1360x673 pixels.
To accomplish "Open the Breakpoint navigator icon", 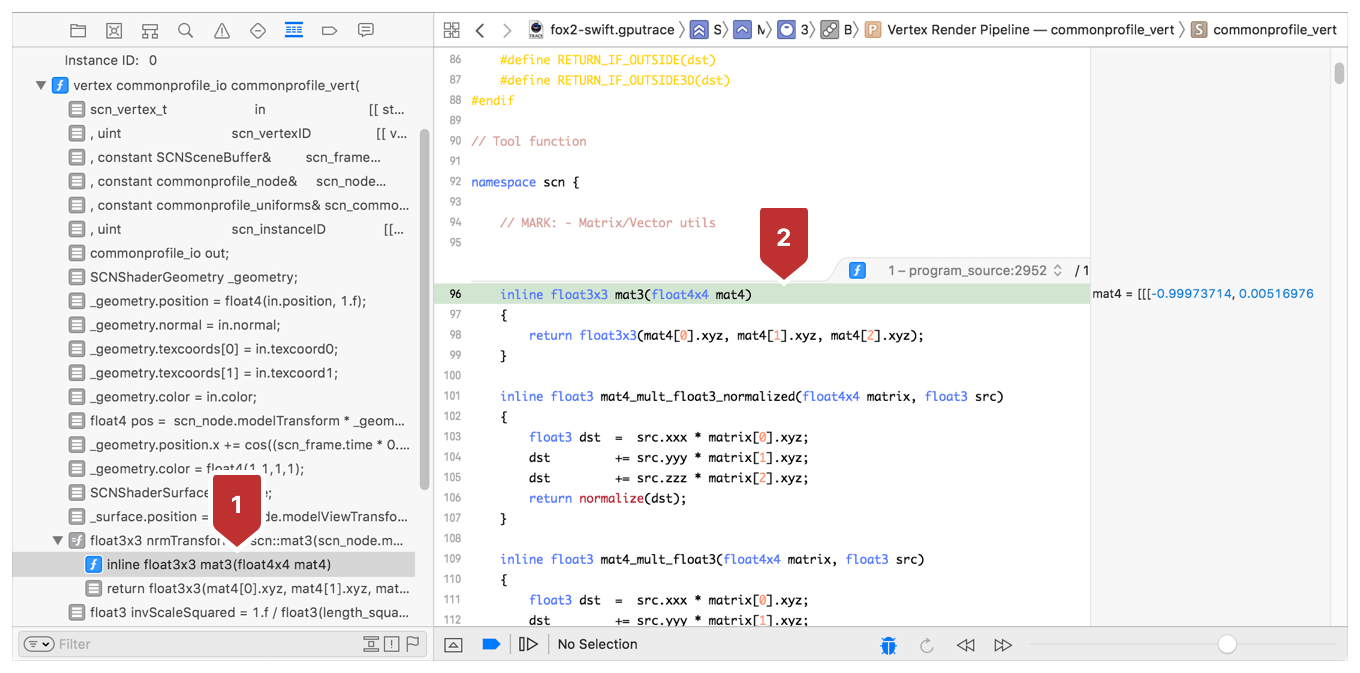I will [x=330, y=31].
